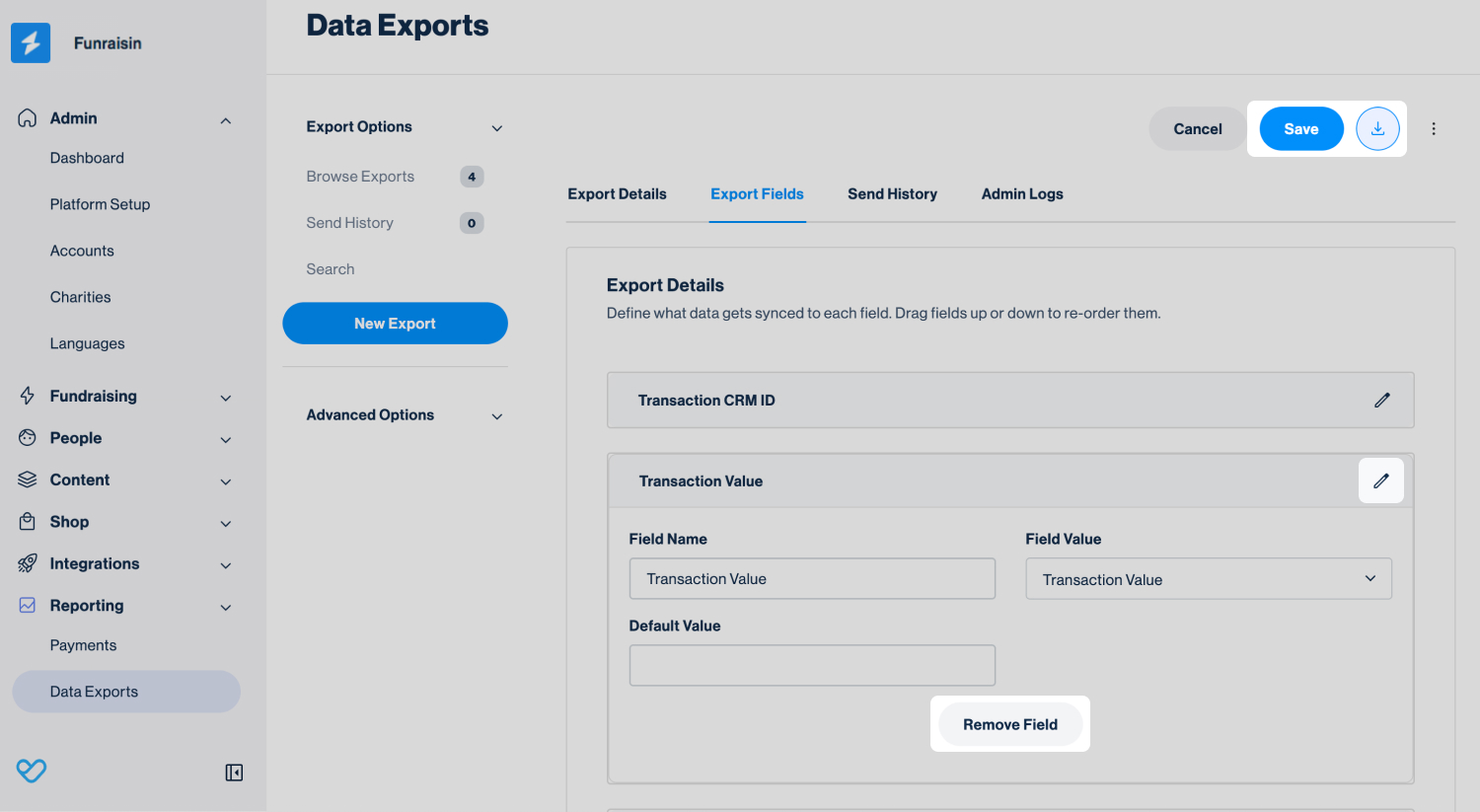
Task: Select the Export Fields tab
Action: point(757,194)
